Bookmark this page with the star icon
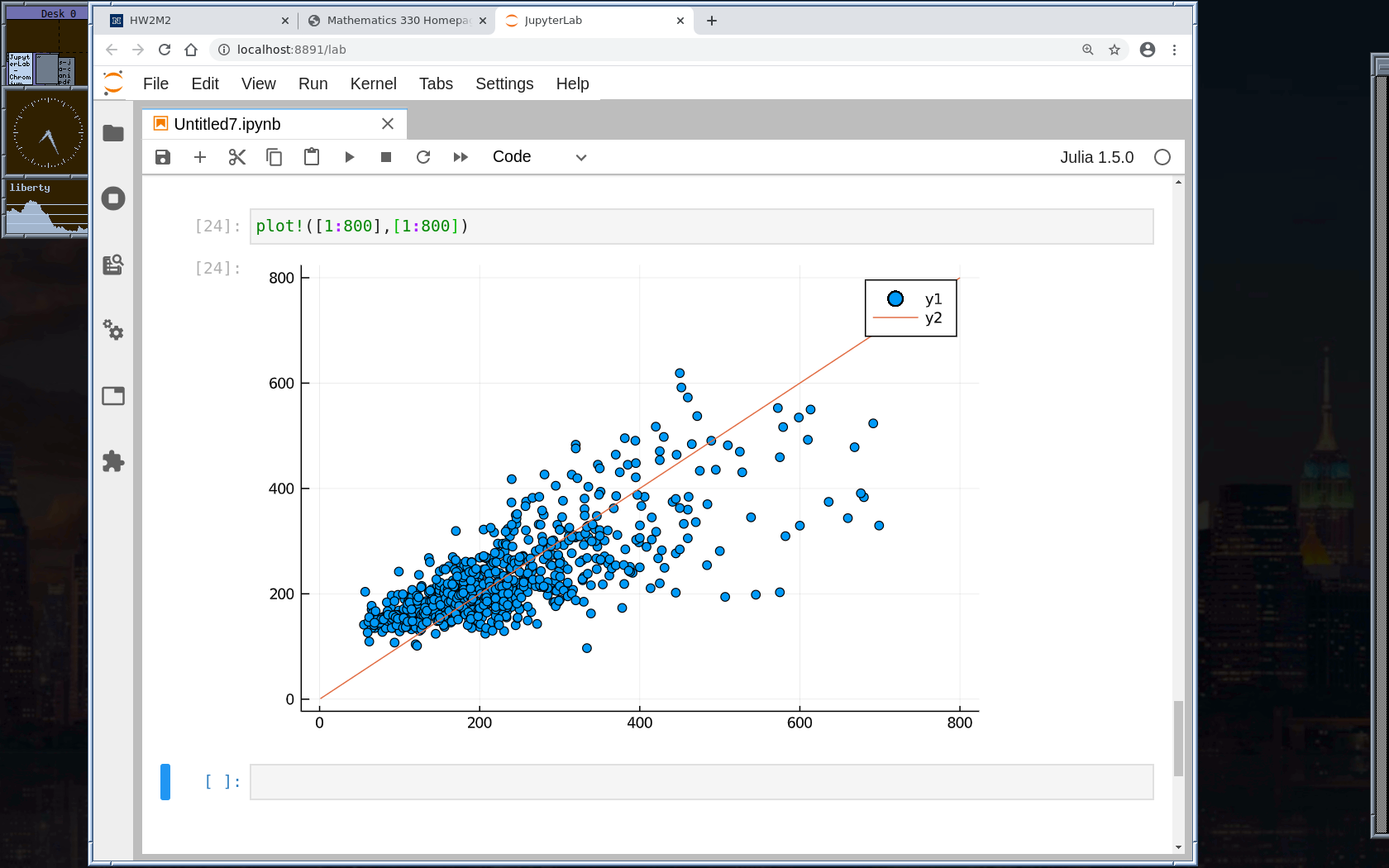Screen dimensions: 1389x868 [x=1115, y=50]
